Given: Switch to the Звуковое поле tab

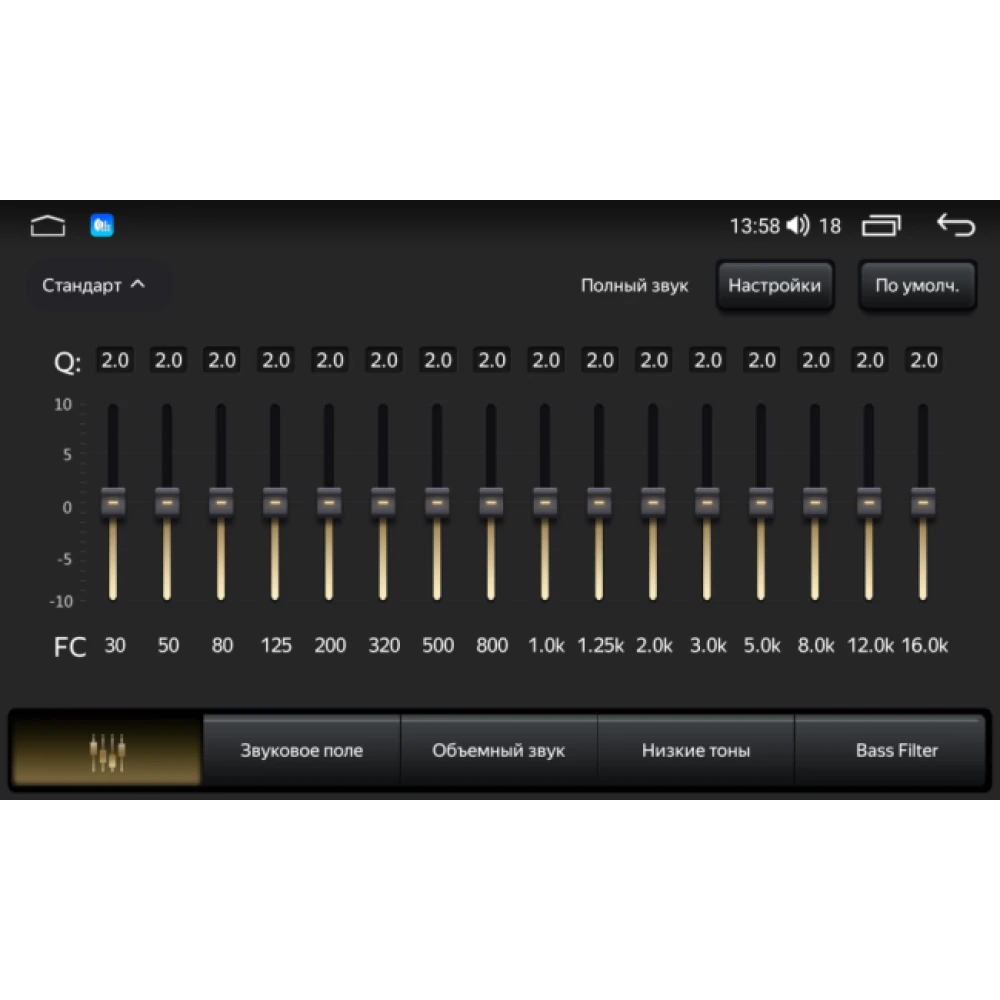Looking at the screenshot, I should 302,751.
